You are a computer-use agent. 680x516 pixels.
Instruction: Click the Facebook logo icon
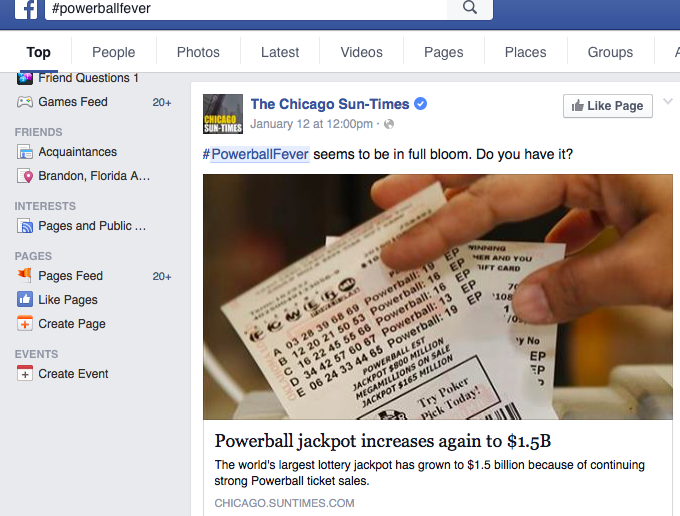point(26,9)
